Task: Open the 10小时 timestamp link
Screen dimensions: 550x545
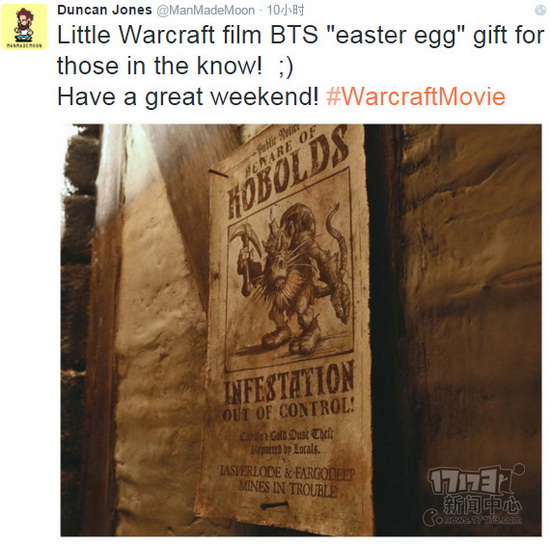Action: pyautogui.click(x=285, y=10)
